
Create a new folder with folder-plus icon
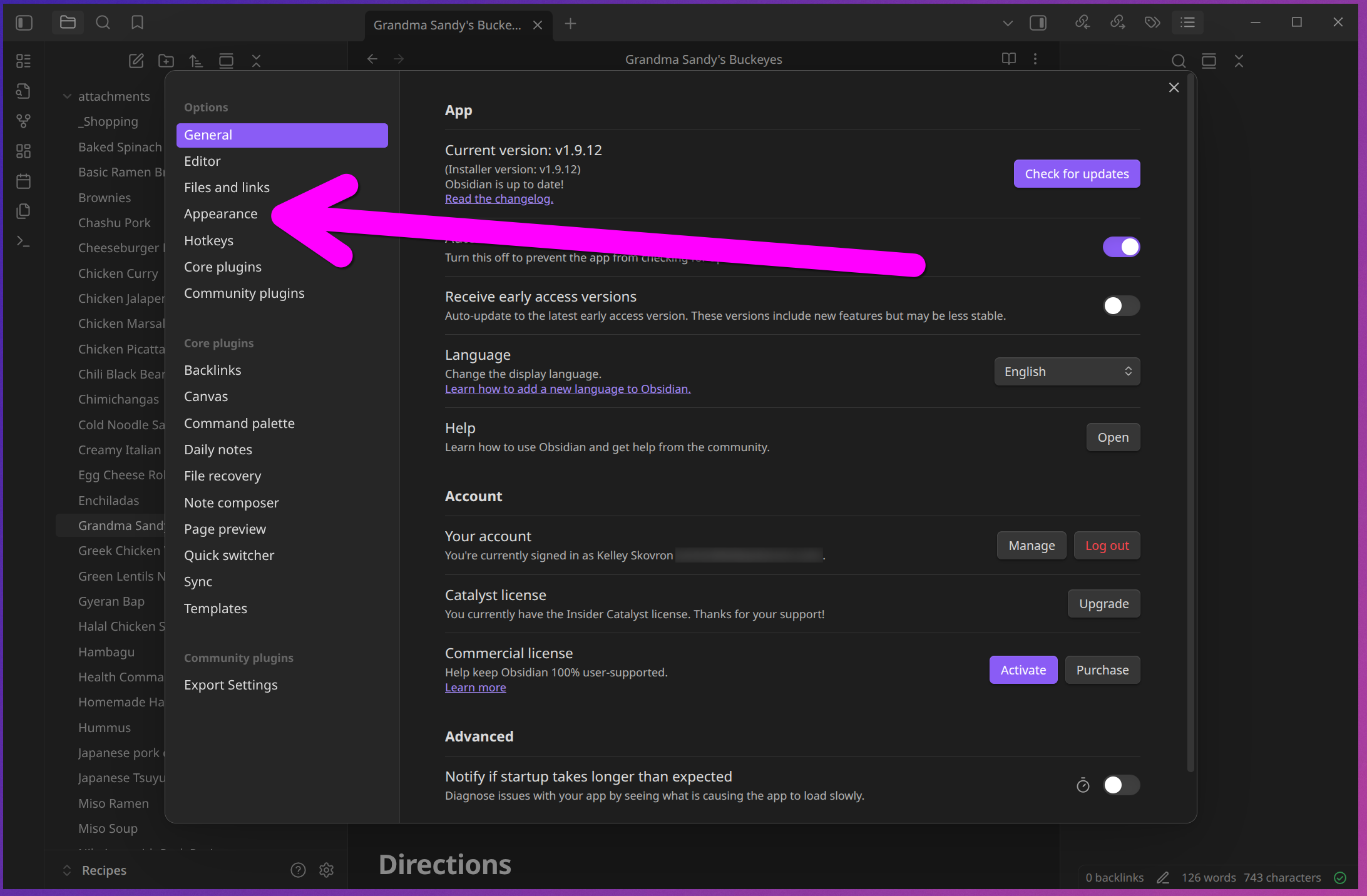click(166, 61)
